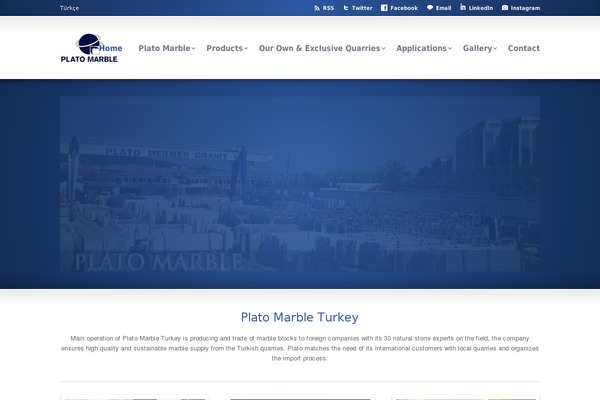Screen dimensions: 600x400
Task: Go to the Home menu item
Action: click(111, 48)
